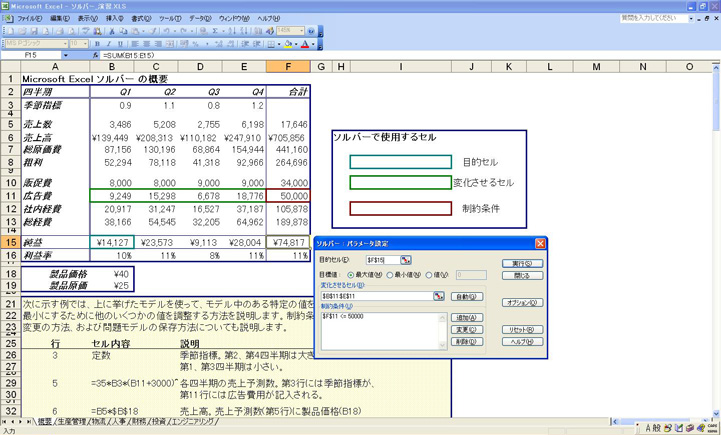The width and height of the screenshot is (721, 435).
Task: Click the Copy icon
Action: pos(123,31)
